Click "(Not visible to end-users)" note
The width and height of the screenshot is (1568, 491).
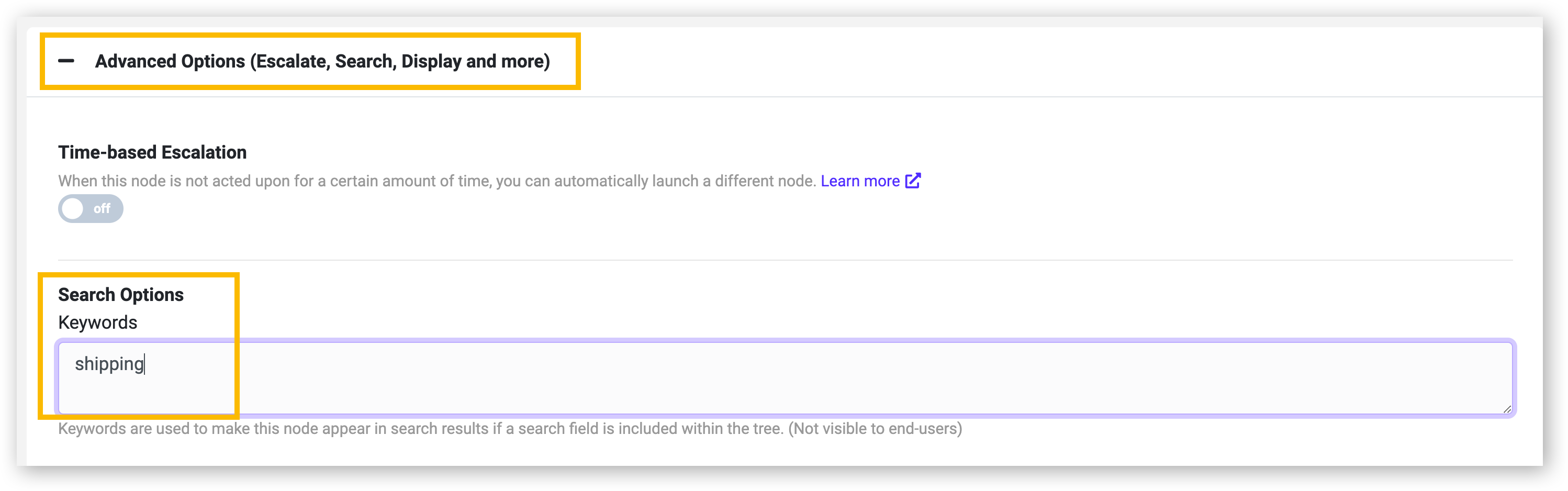point(875,428)
